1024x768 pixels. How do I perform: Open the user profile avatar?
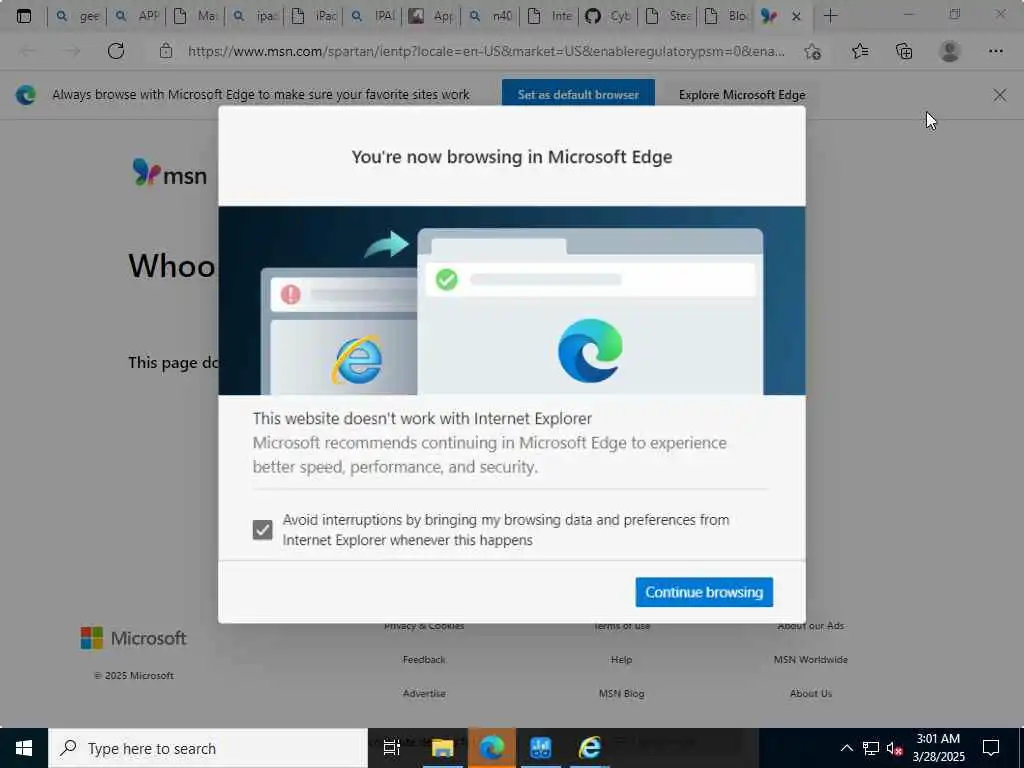click(x=950, y=51)
